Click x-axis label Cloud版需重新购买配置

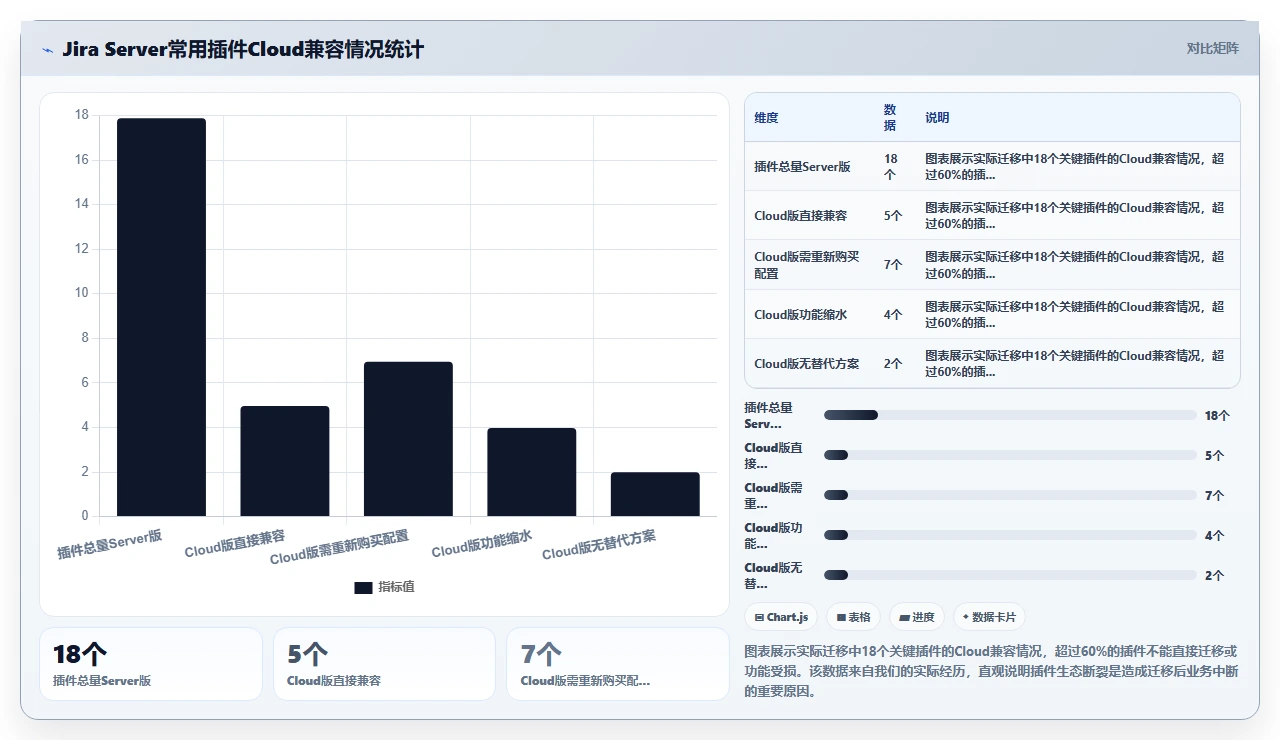339,547
